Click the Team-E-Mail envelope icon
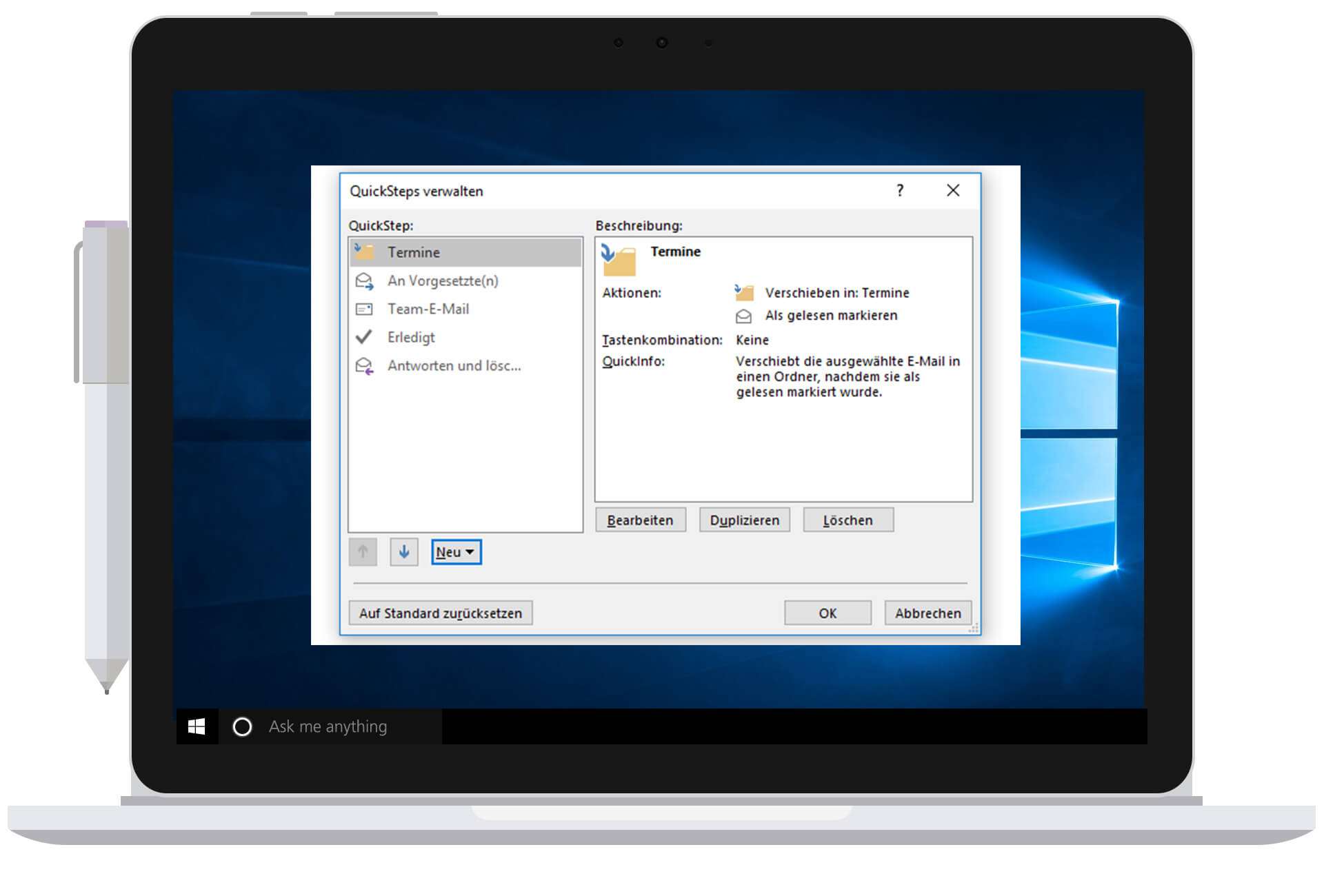Screen dimensions: 1324x896 point(363,309)
